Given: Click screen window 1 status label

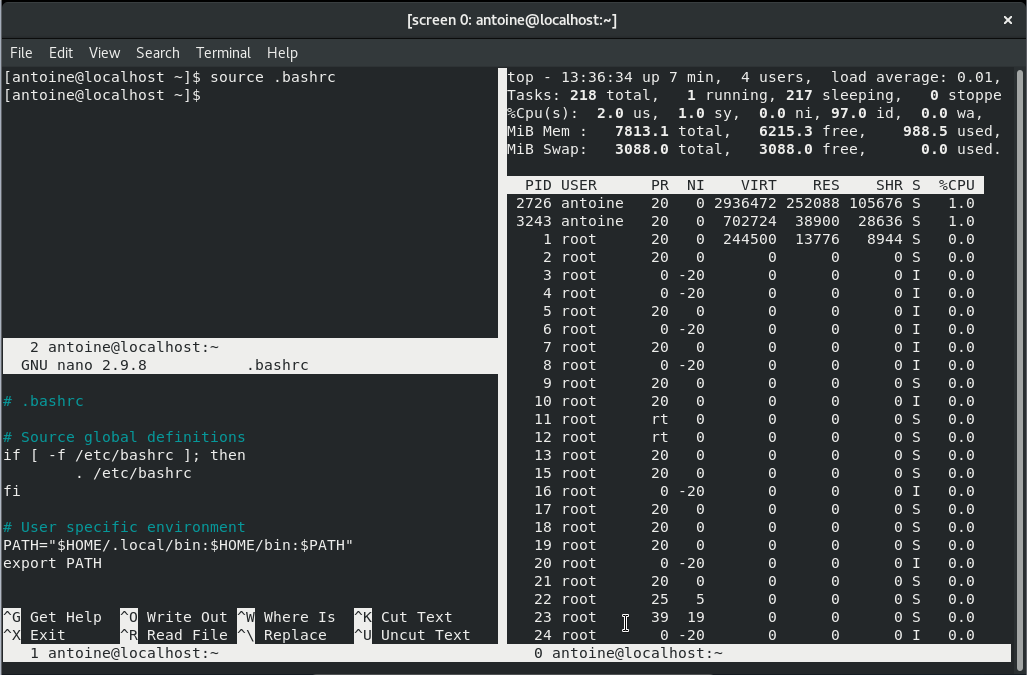Looking at the screenshot, I should coord(125,653).
